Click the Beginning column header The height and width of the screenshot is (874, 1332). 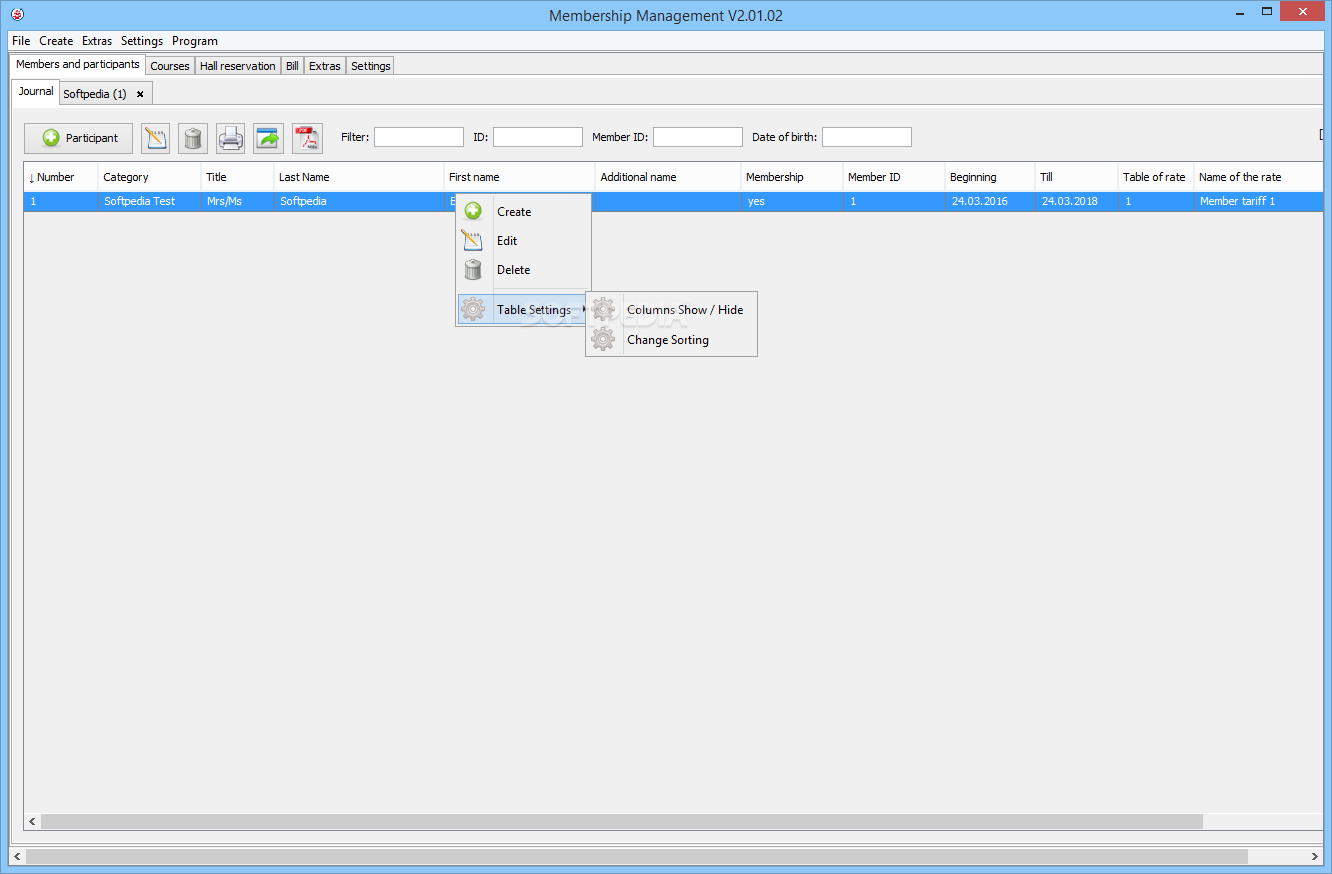990,177
